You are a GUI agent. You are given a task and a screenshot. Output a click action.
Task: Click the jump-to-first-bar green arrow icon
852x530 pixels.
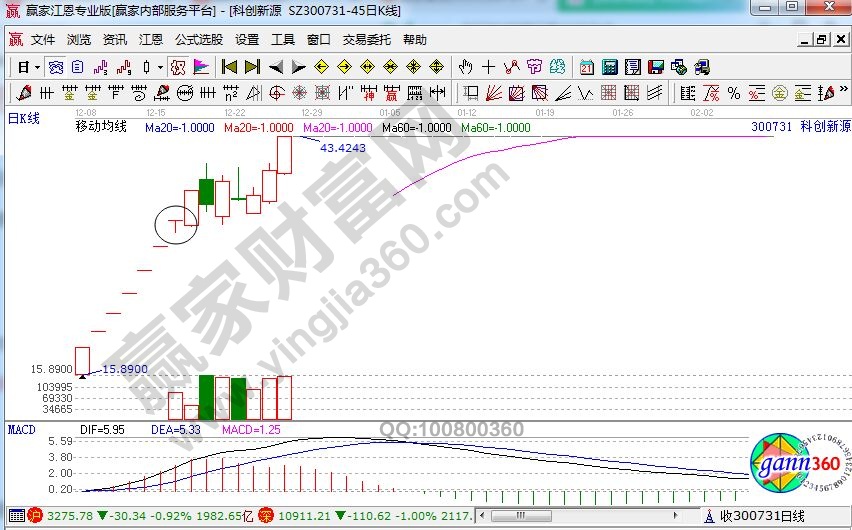(229, 67)
